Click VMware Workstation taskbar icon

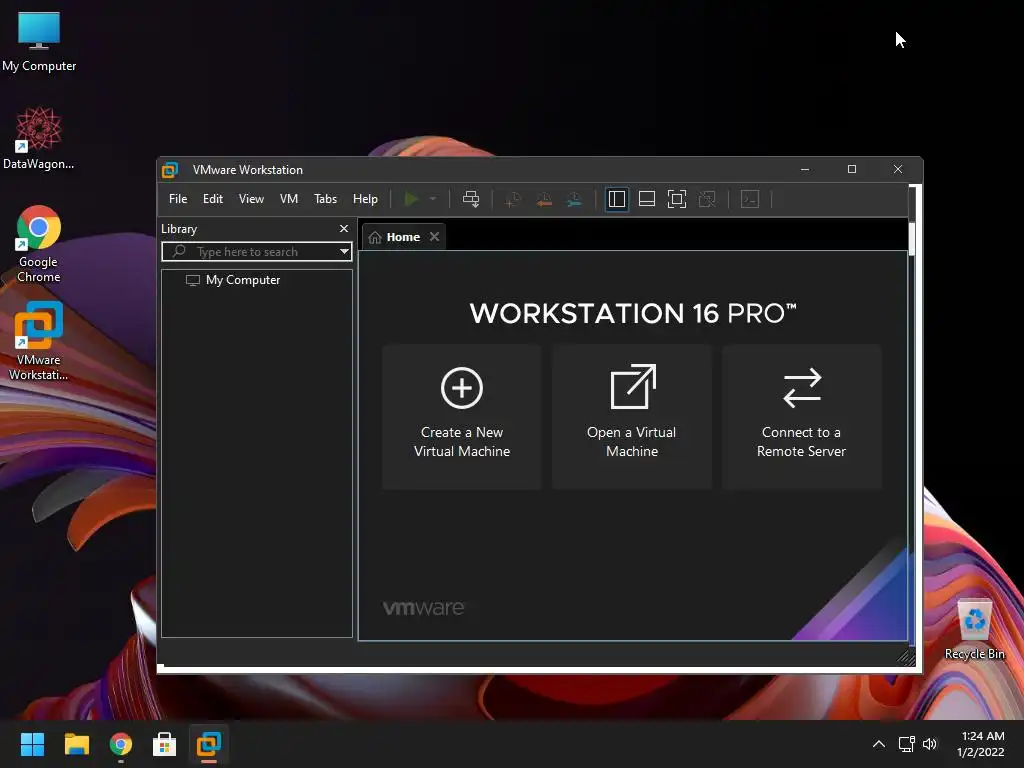[209, 744]
